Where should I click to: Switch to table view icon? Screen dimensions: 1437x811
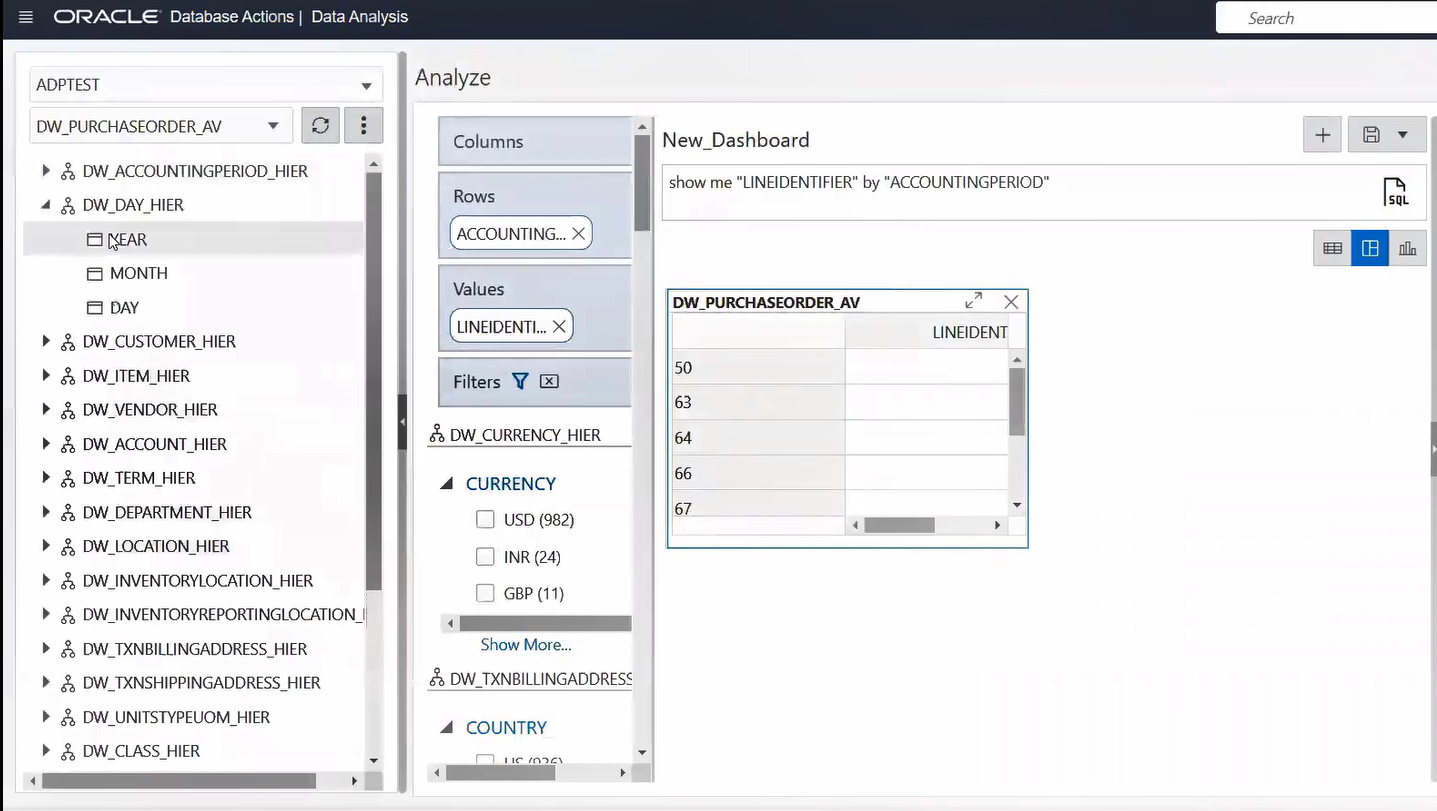pyautogui.click(x=1332, y=248)
